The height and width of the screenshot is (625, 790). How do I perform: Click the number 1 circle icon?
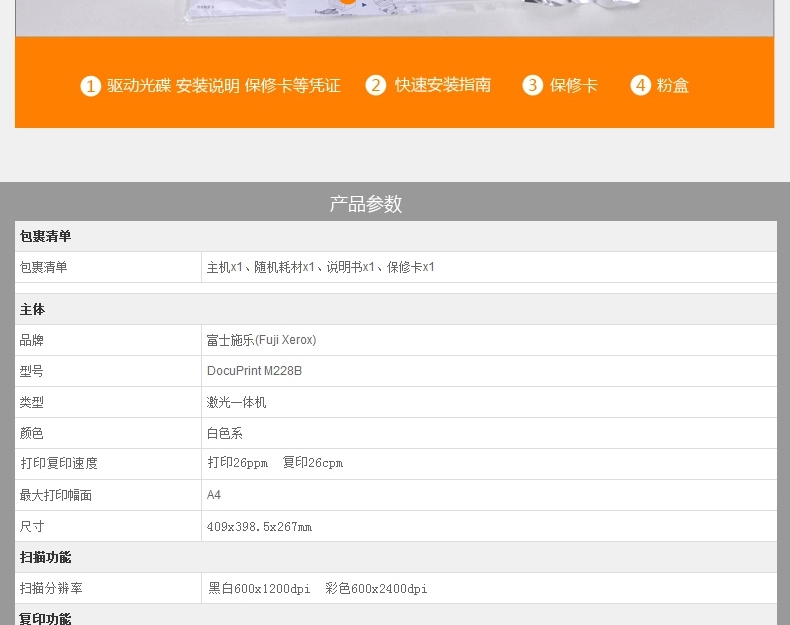click(90, 86)
